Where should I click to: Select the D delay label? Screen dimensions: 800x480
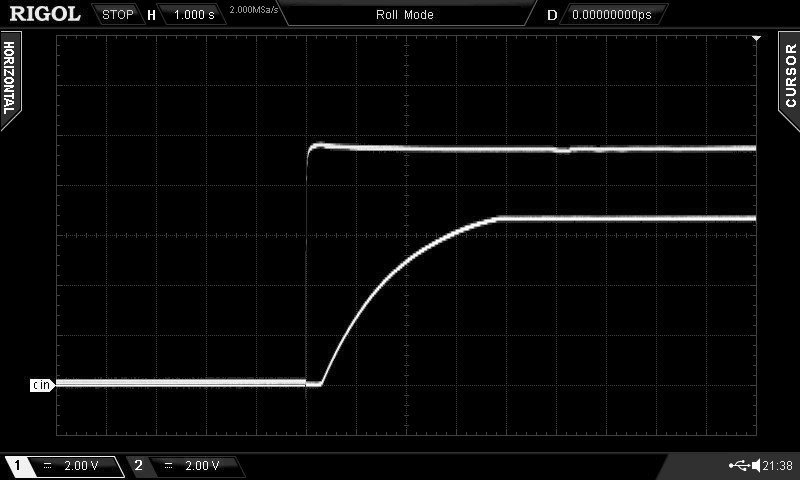(552, 15)
